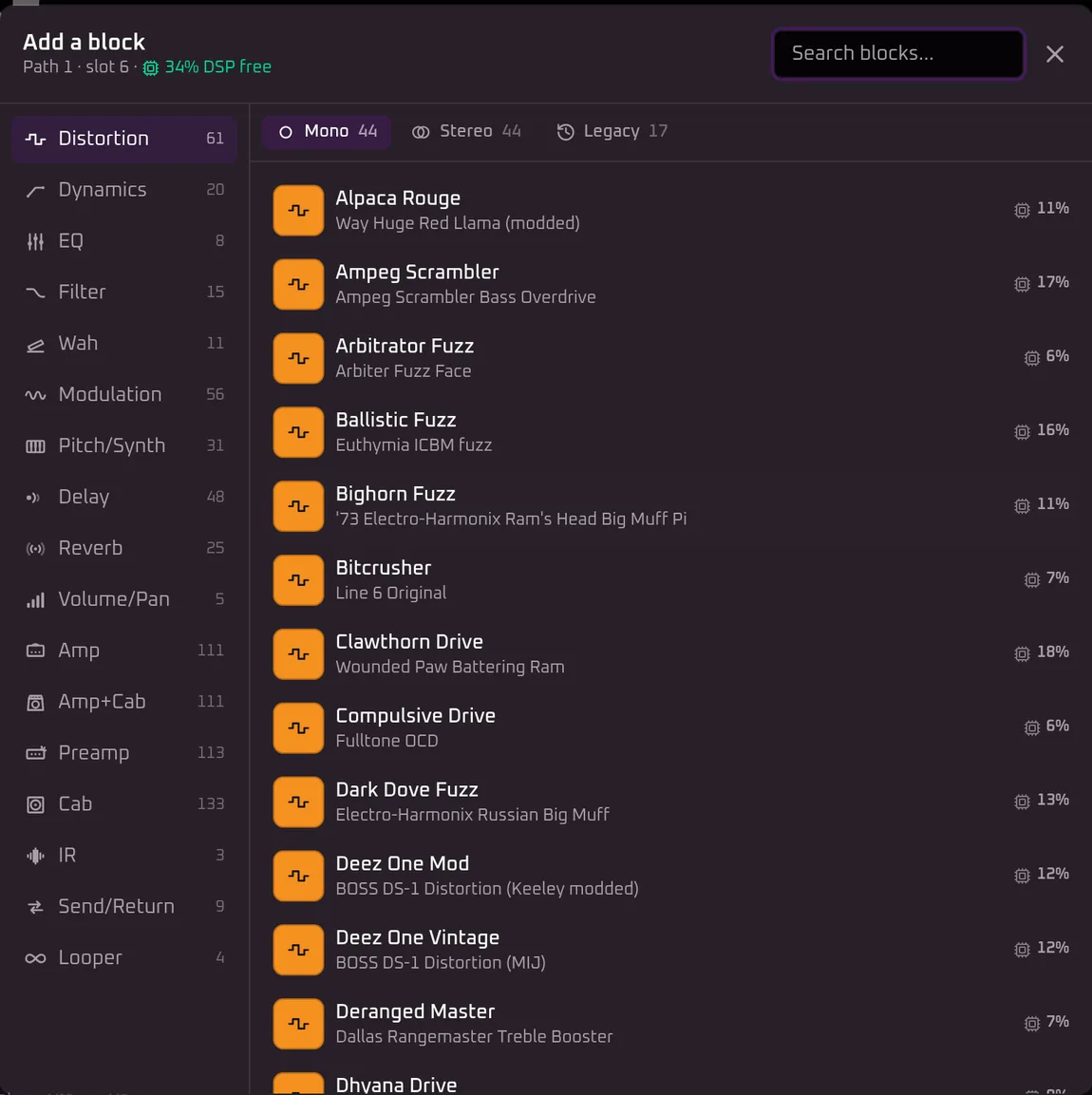Click the Bighorn Fuzz orange block icon
This screenshot has width=1092, height=1095.
298,506
